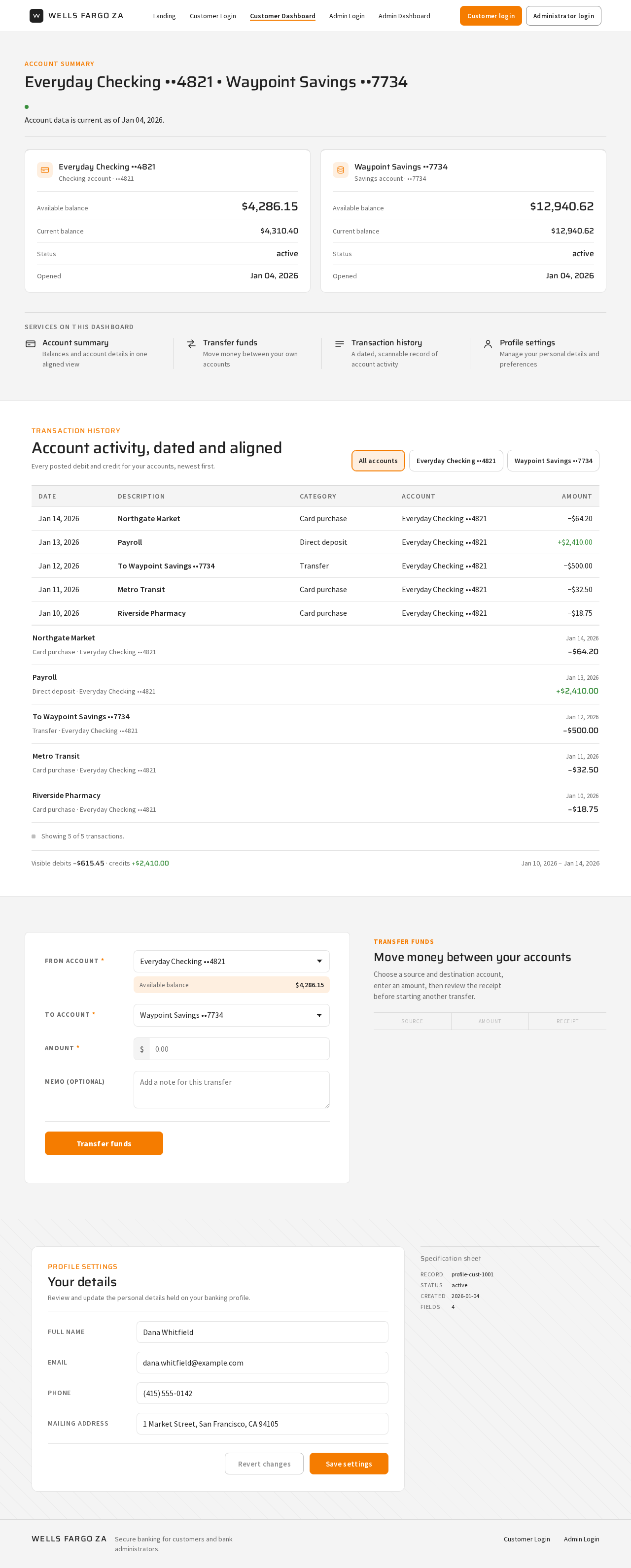Viewport: 631px width, 1568px height.
Task: Click the orange Customer login button
Action: [491, 16]
